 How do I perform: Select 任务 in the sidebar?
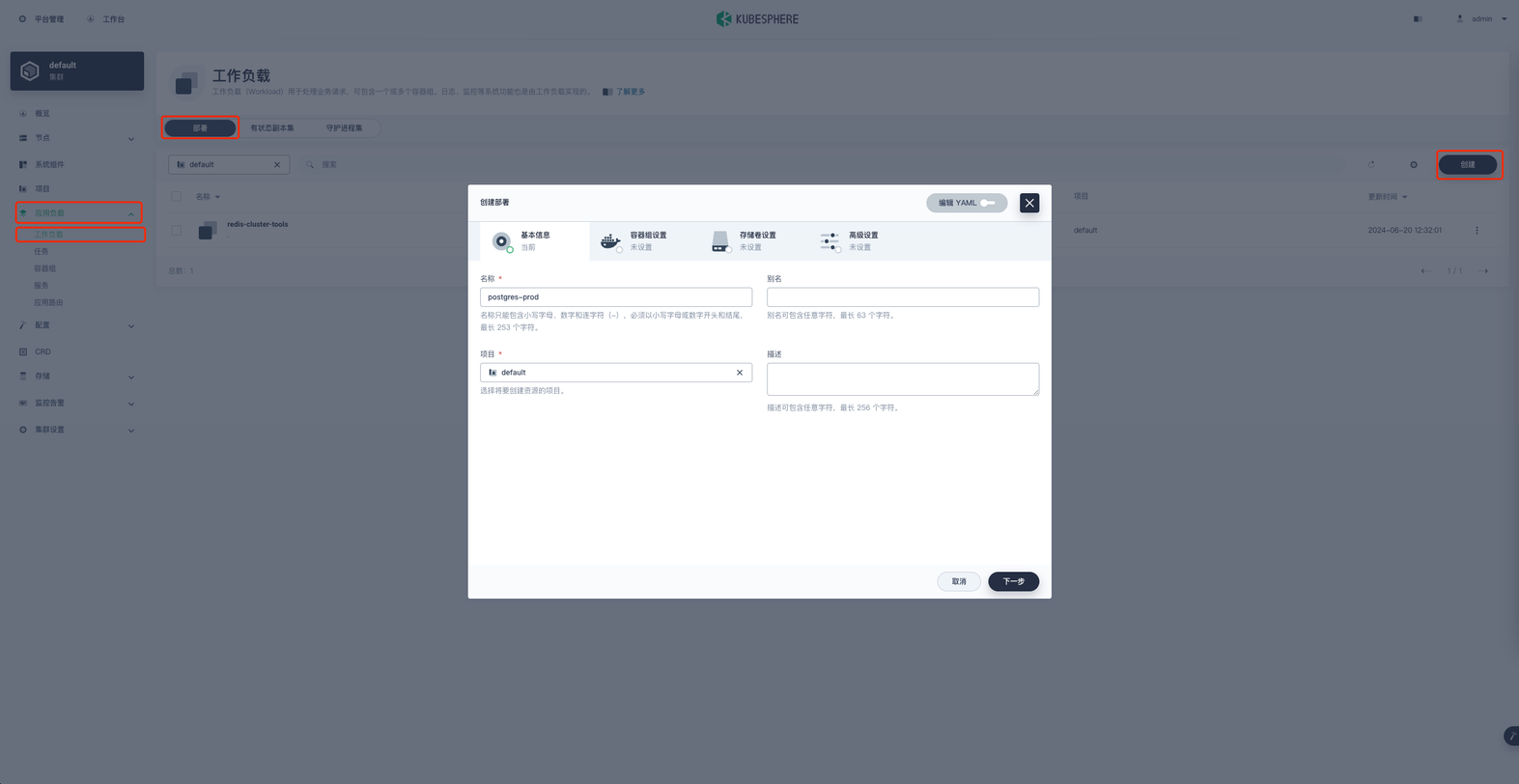tap(42, 252)
